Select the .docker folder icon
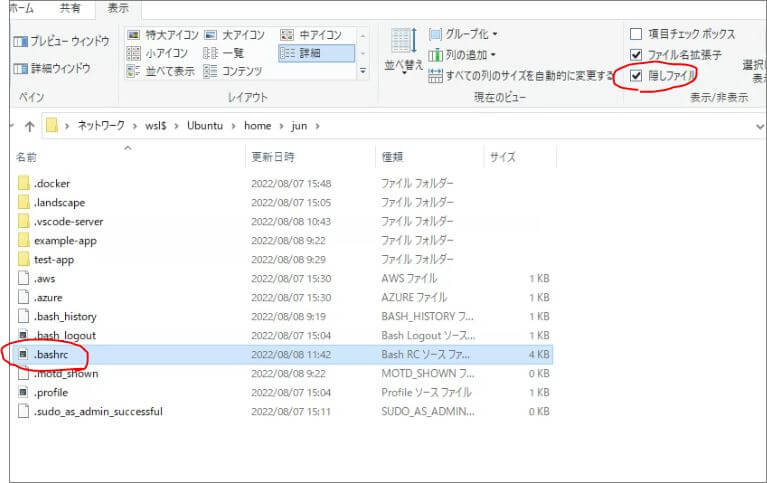This screenshot has width=767, height=483. point(23,184)
